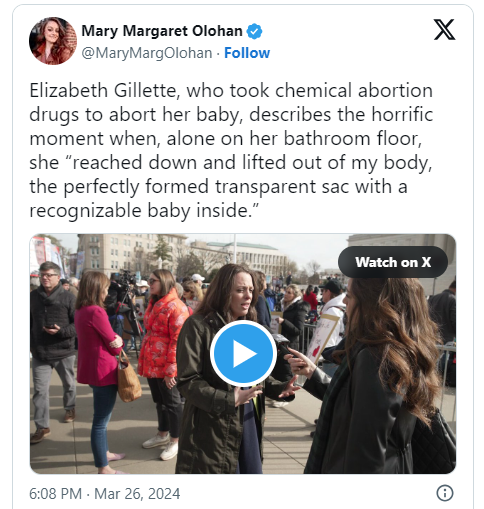Open the @MaryMargOlohan handle link
Image resolution: width=484 pixels, height=509 pixels.
tap(147, 53)
